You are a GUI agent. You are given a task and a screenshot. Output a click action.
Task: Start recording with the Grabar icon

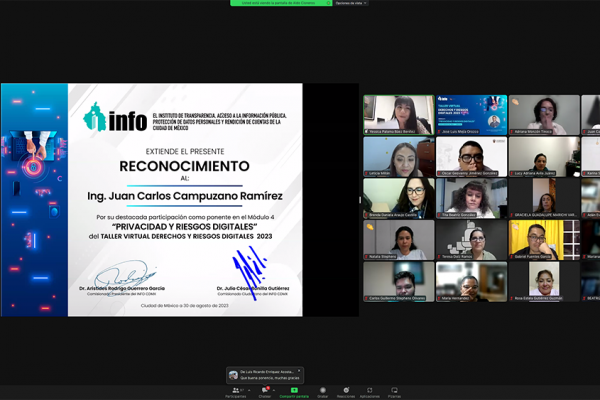[x=323, y=390]
